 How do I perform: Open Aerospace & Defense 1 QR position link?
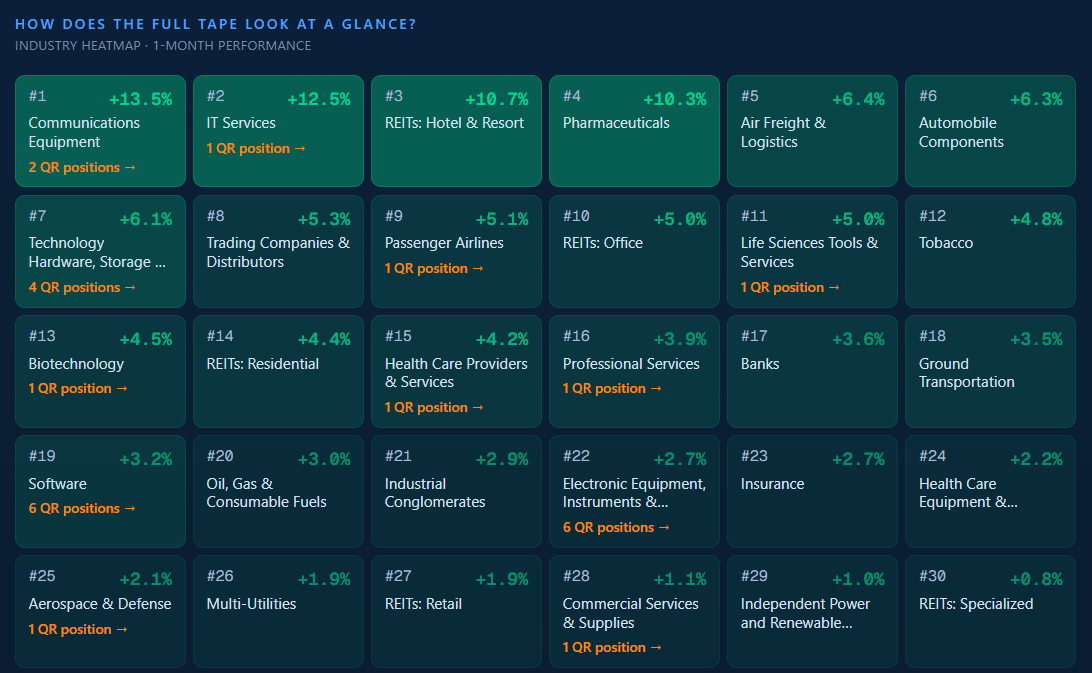click(78, 629)
